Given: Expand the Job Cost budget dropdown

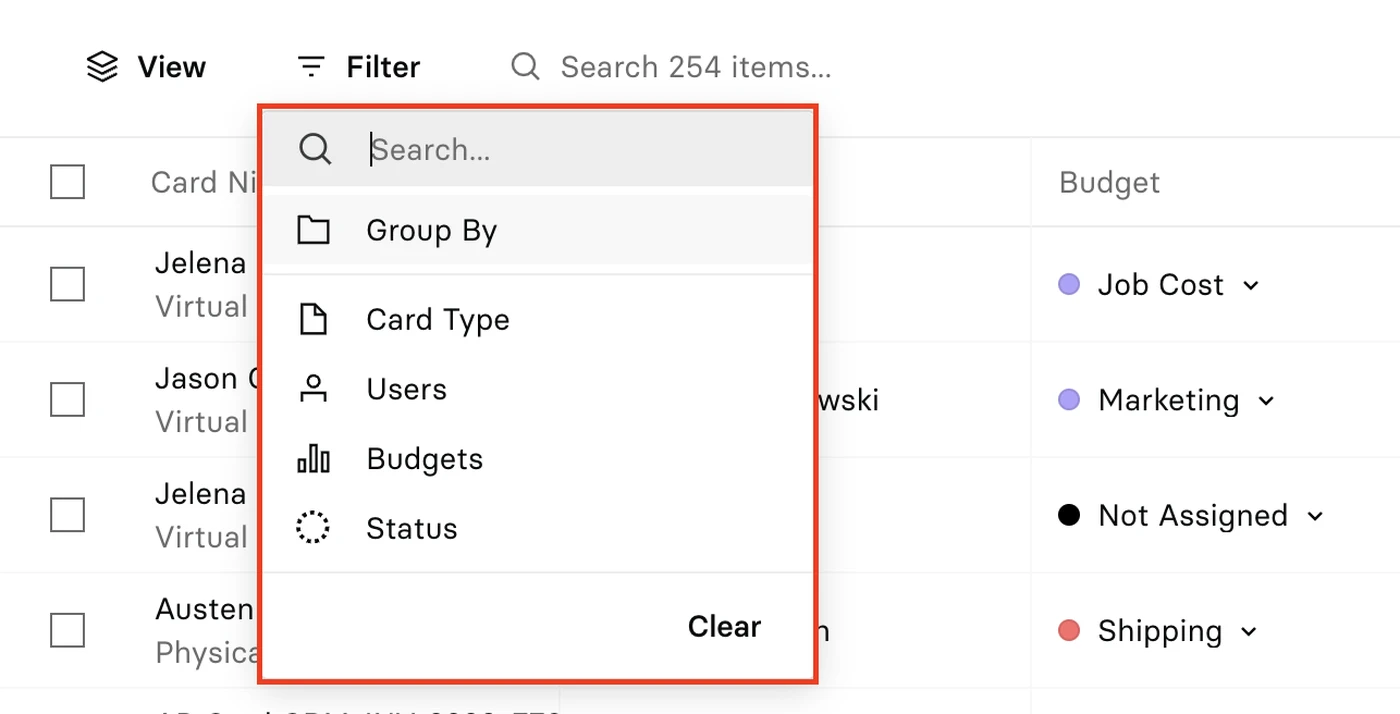Looking at the screenshot, I should pos(1251,286).
